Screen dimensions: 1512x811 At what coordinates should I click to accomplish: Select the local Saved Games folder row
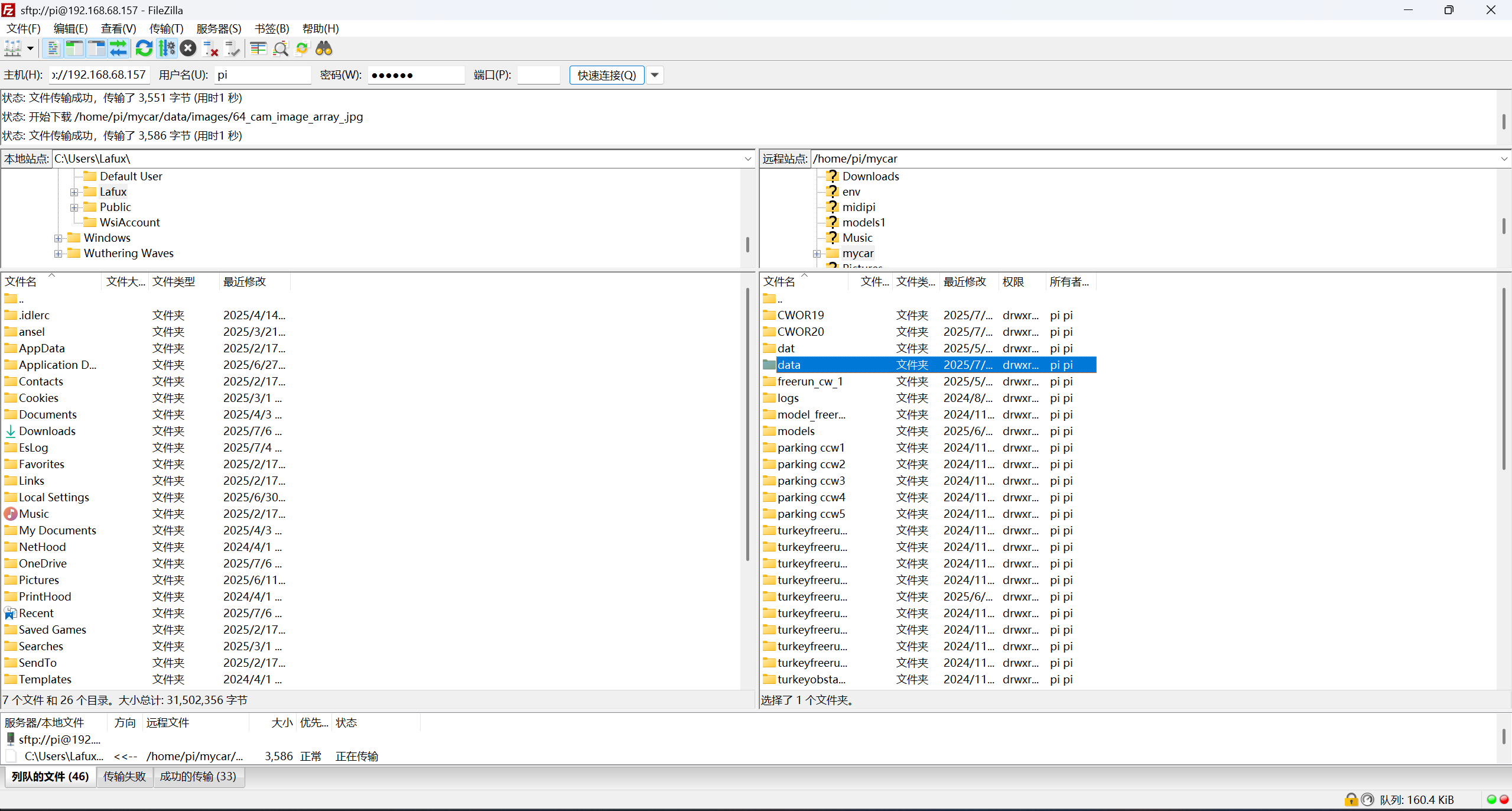146,630
